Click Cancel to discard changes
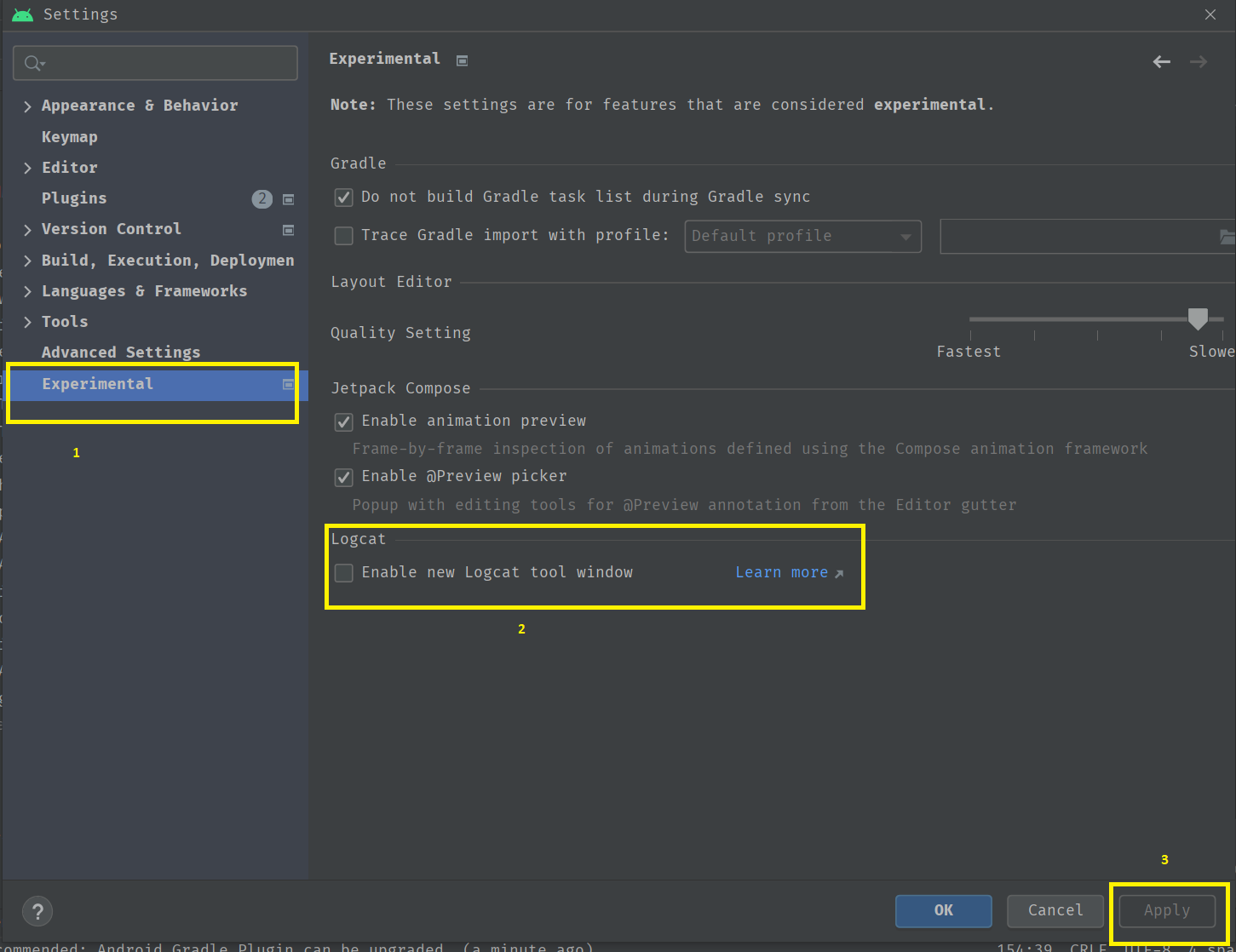The image size is (1236, 952). (x=1055, y=911)
